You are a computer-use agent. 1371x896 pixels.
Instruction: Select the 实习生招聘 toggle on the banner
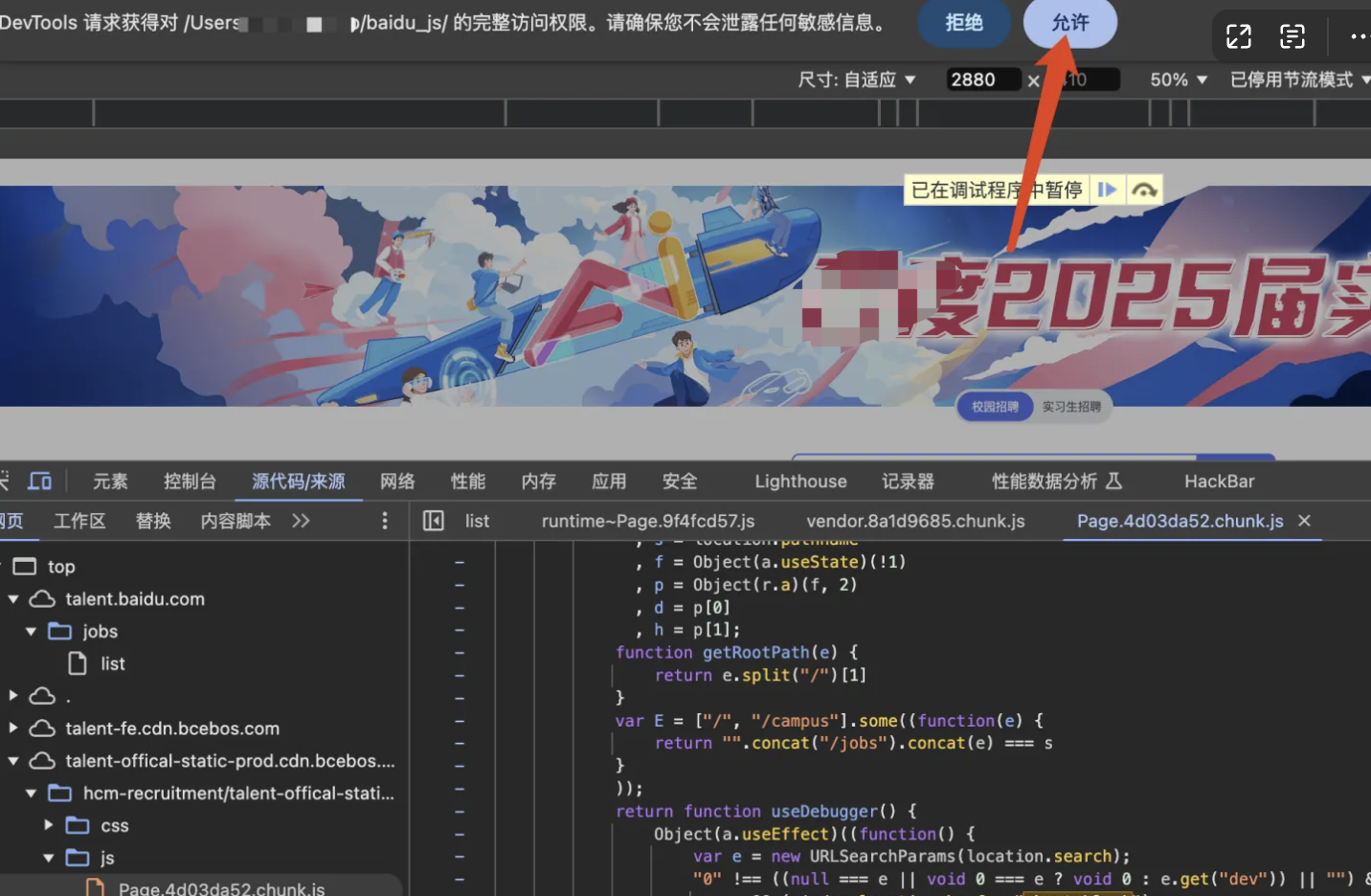1071,407
